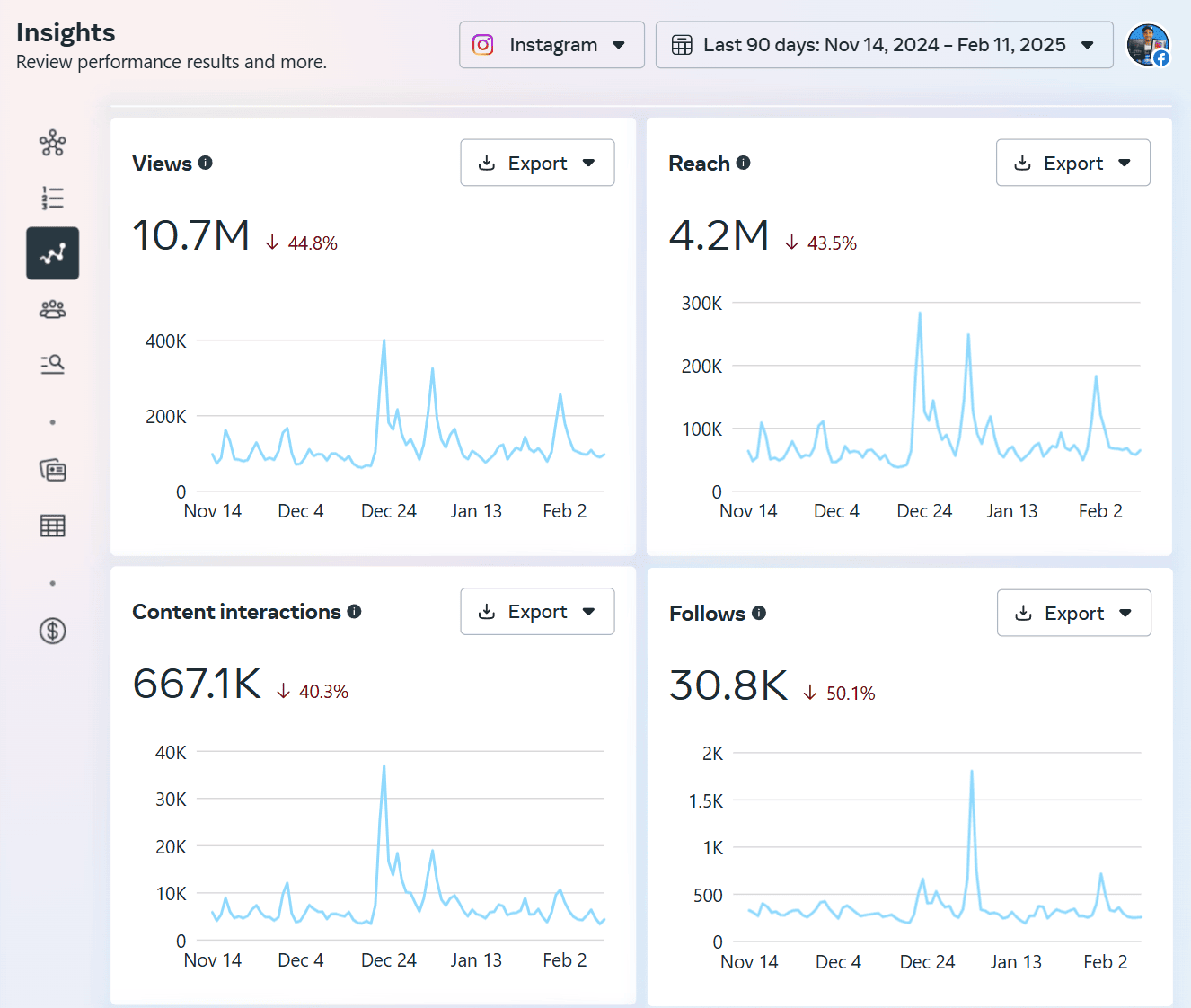Screen dimensions: 1191x1008
Task: Click the info icon next to Views
Action: [x=206, y=163]
